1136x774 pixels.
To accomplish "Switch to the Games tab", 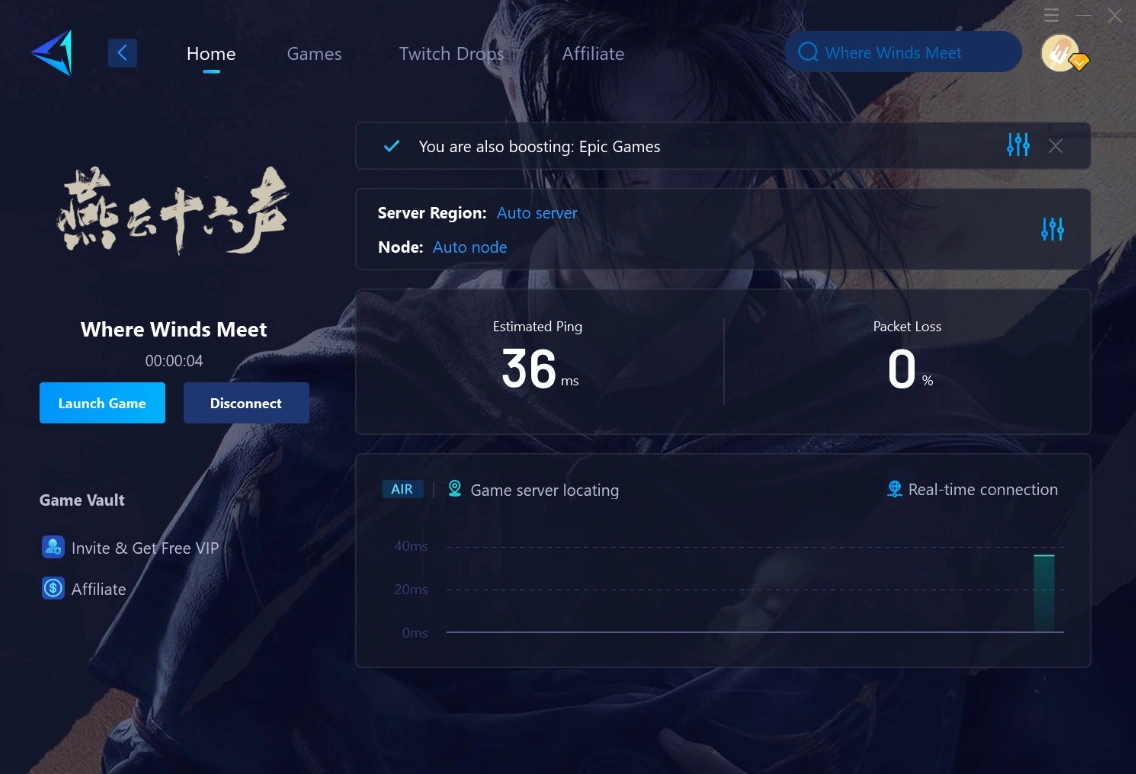I will [314, 54].
